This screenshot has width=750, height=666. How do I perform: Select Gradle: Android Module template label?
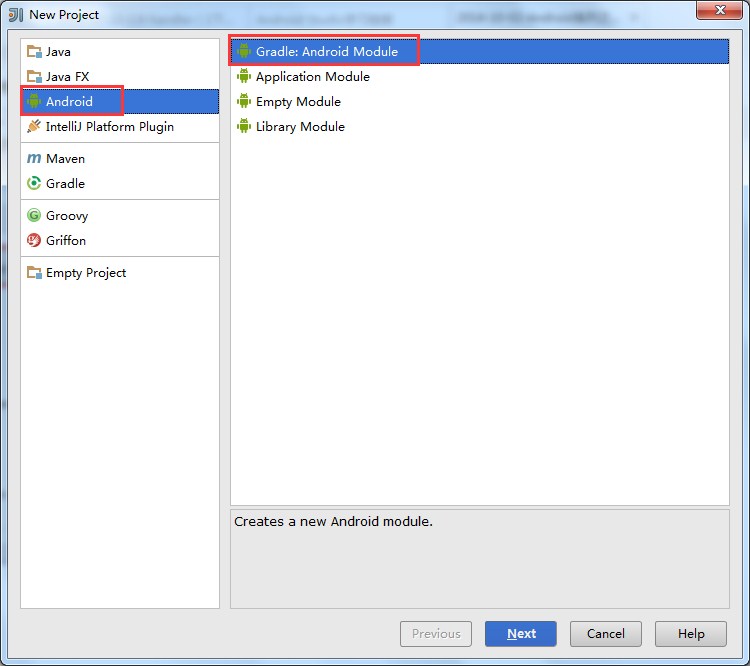pyautogui.click(x=327, y=52)
